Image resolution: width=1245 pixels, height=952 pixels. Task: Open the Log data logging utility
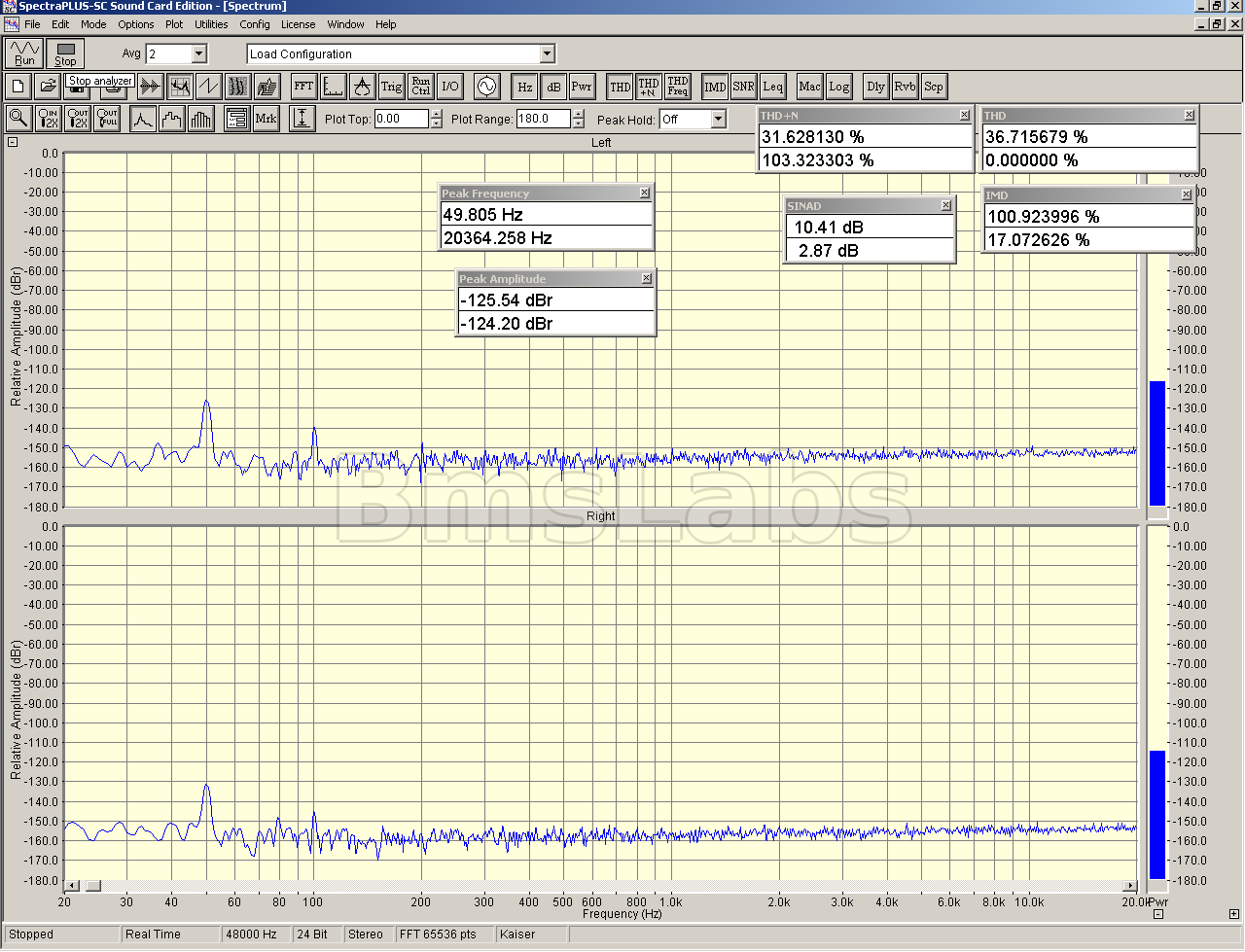pyautogui.click(x=838, y=87)
